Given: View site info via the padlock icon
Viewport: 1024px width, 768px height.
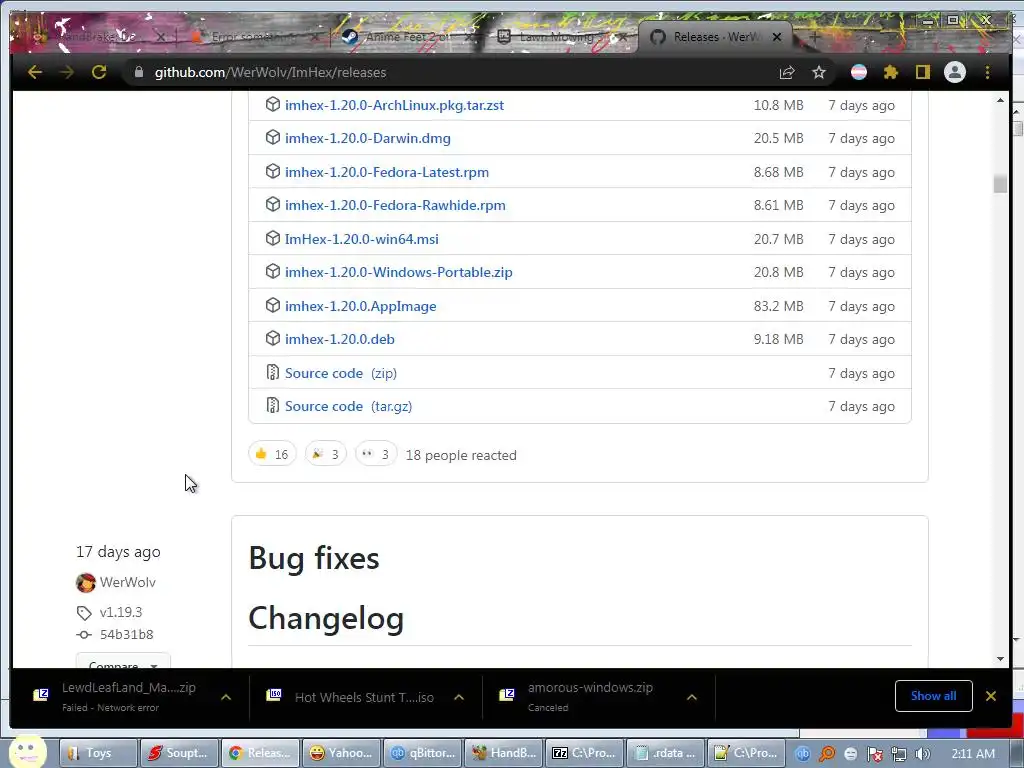Looking at the screenshot, I should tap(138, 72).
